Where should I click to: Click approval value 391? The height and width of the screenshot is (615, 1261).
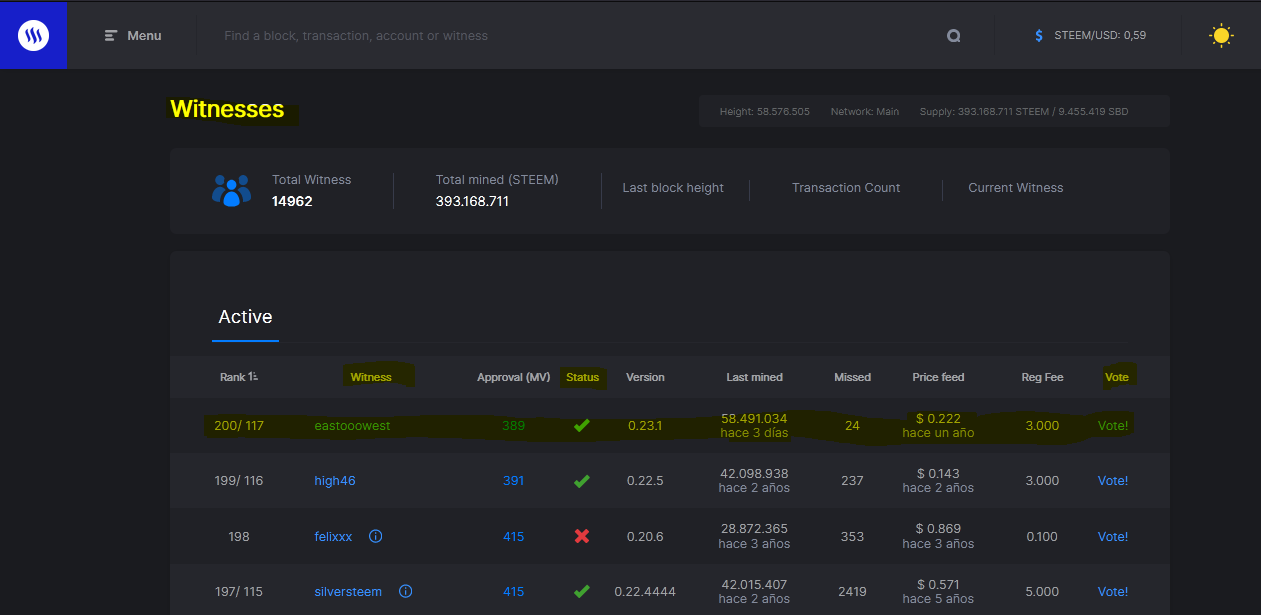[x=513, y=481]
